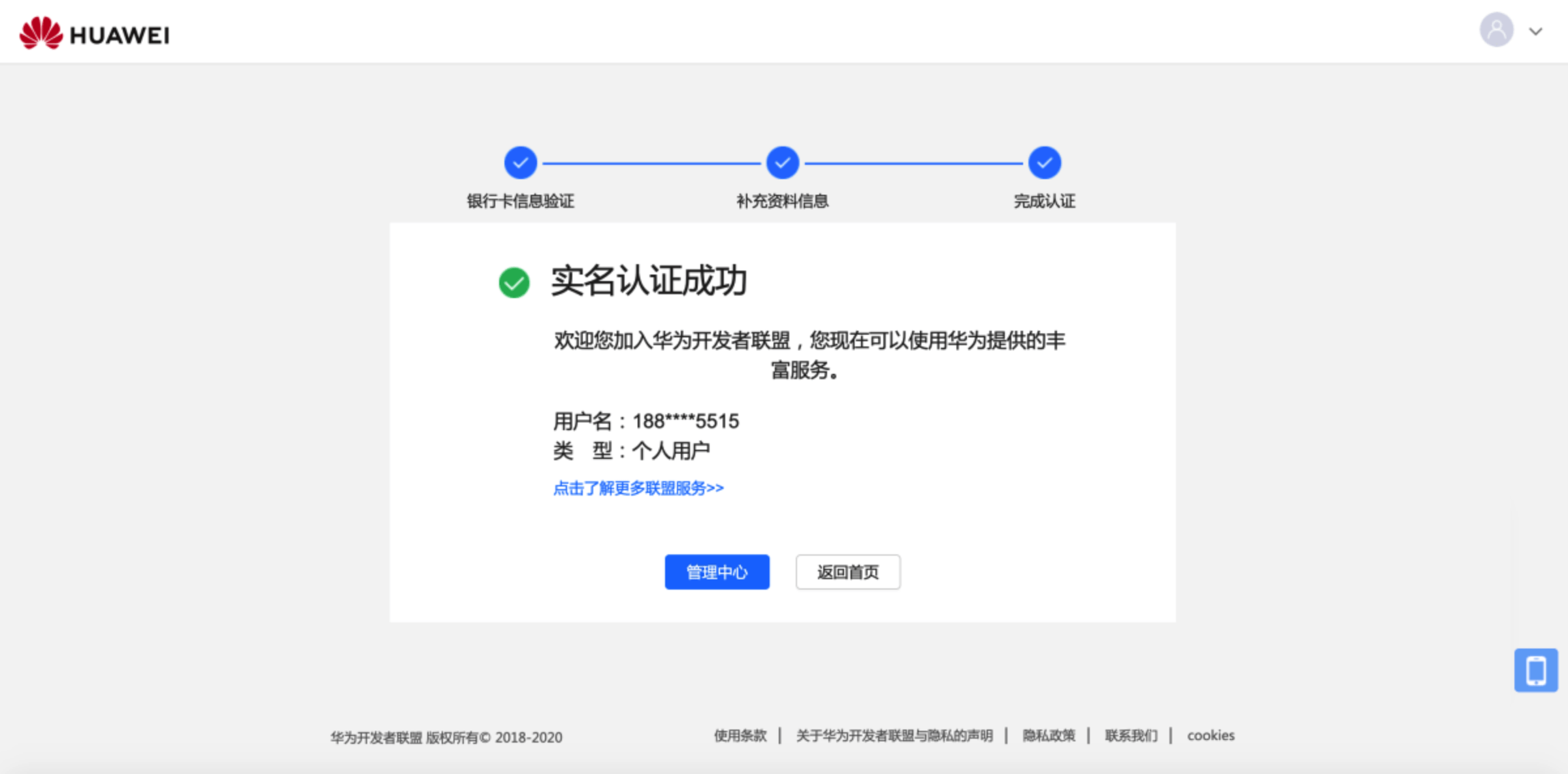
Task: Click the user profile icon top right
Action: (x=1493, y=30)
